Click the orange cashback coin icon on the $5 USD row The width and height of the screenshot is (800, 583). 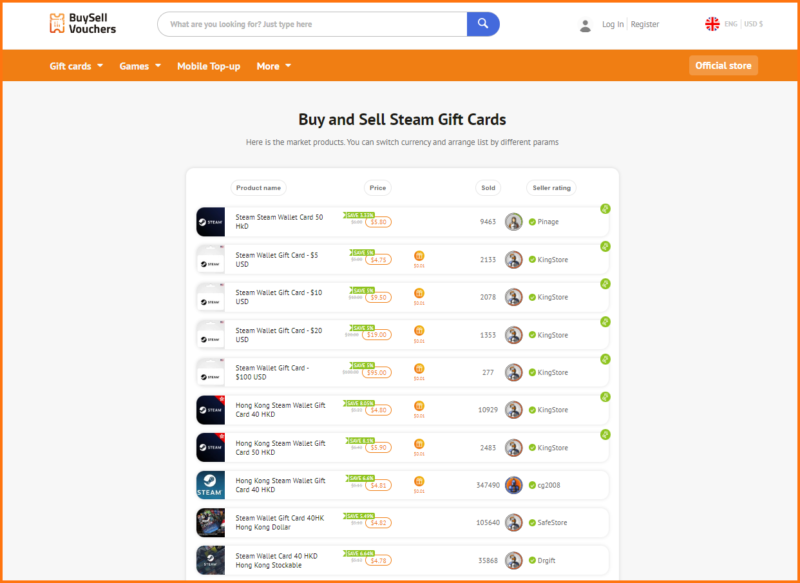pyautogui.click(x=419, y=258)
